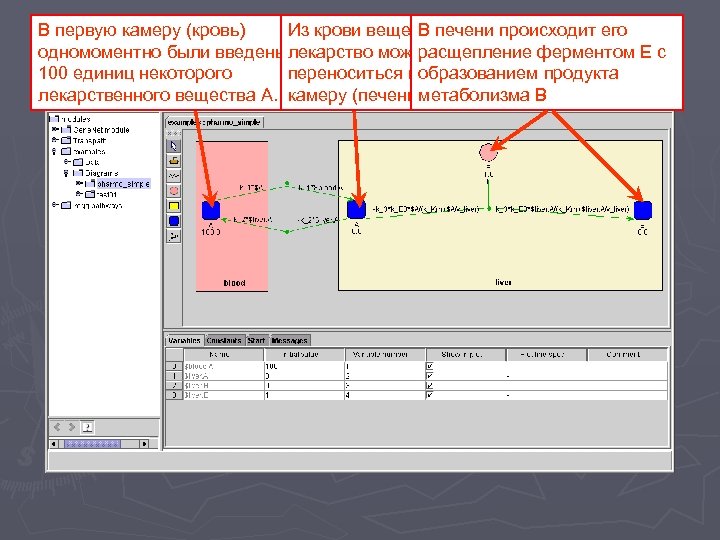Click the horizontal scrollbar thumb
720x540 pixels.
(92, 444)
